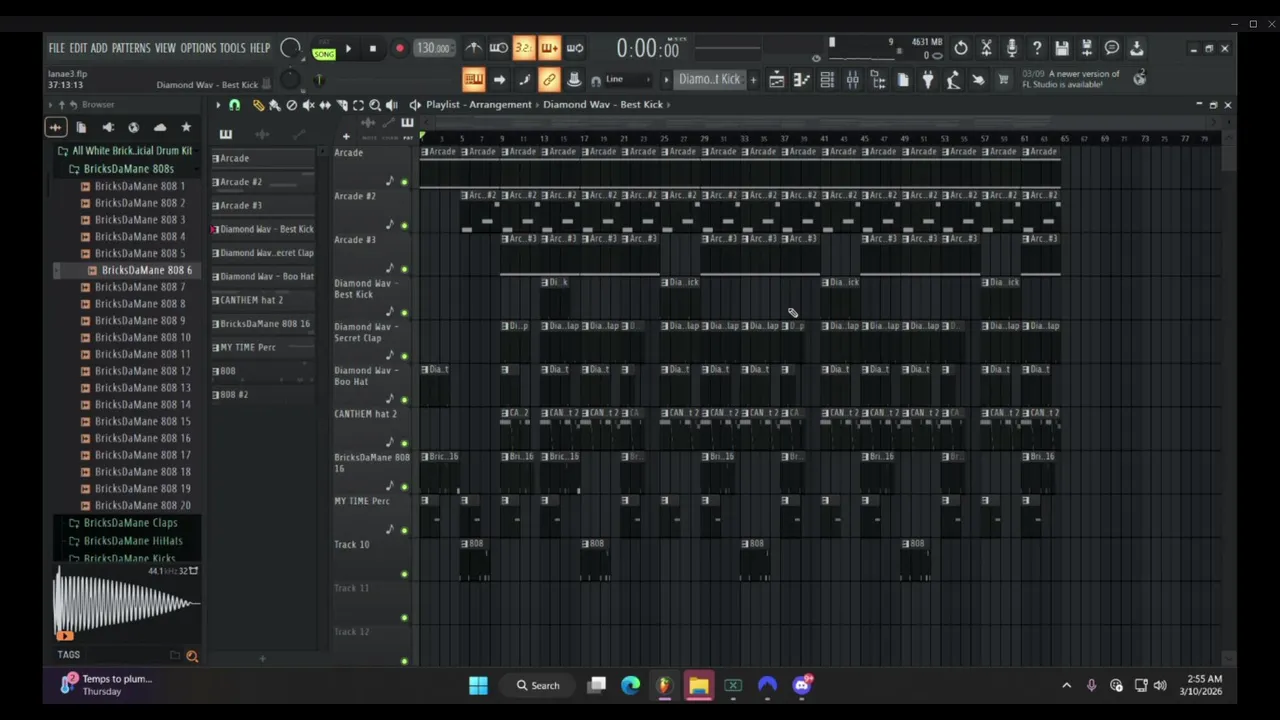
Task: Click the Undo history rotate icon
Action: click(x=960, y=48)
